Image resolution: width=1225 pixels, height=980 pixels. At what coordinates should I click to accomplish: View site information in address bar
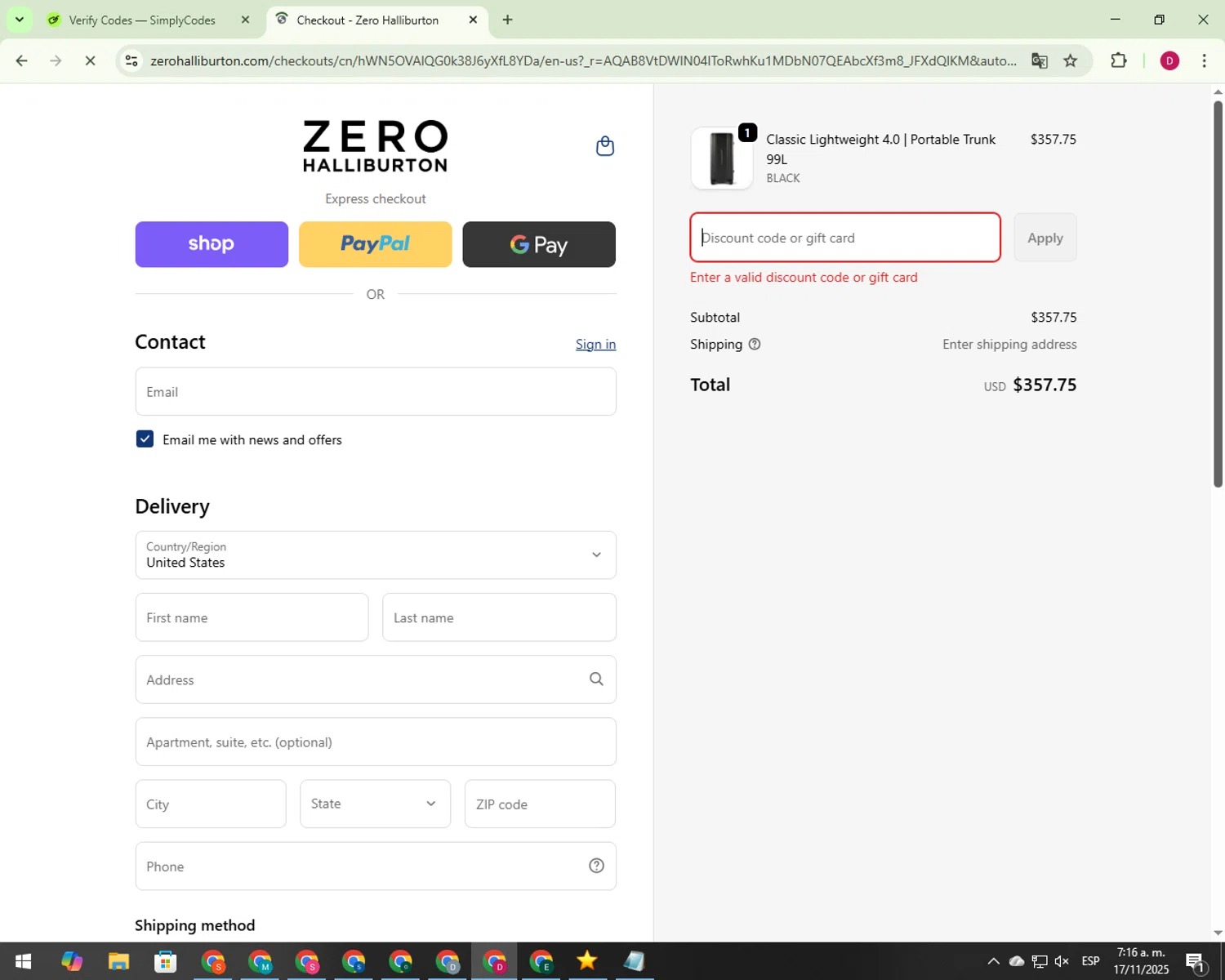(131, 60)
